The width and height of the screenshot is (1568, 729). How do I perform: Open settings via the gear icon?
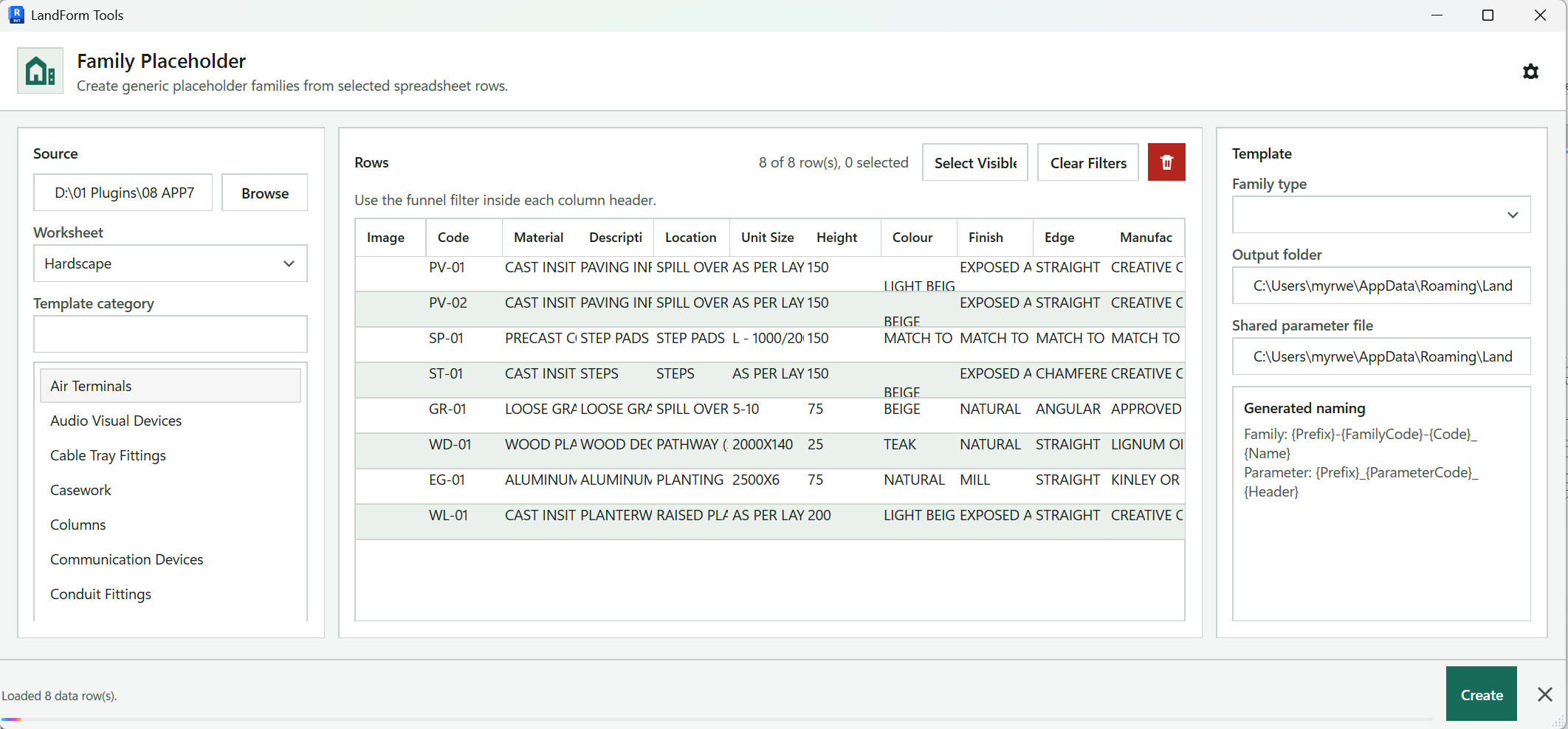click(x=1530, y=72)
